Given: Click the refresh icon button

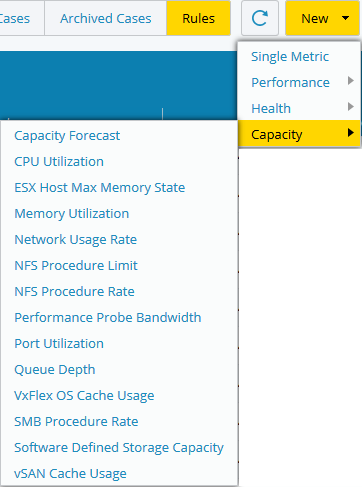Looking at the screenshot, I should 260,18.
